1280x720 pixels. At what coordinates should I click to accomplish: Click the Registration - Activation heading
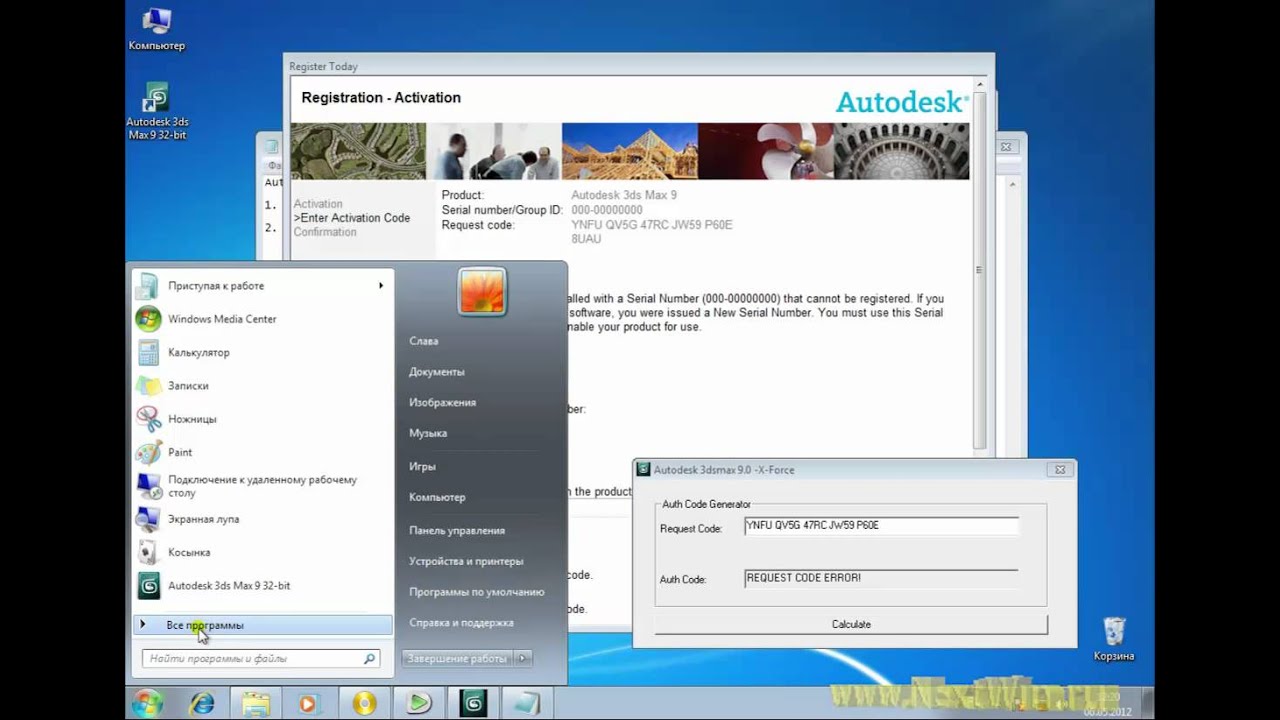coord(381,98)
